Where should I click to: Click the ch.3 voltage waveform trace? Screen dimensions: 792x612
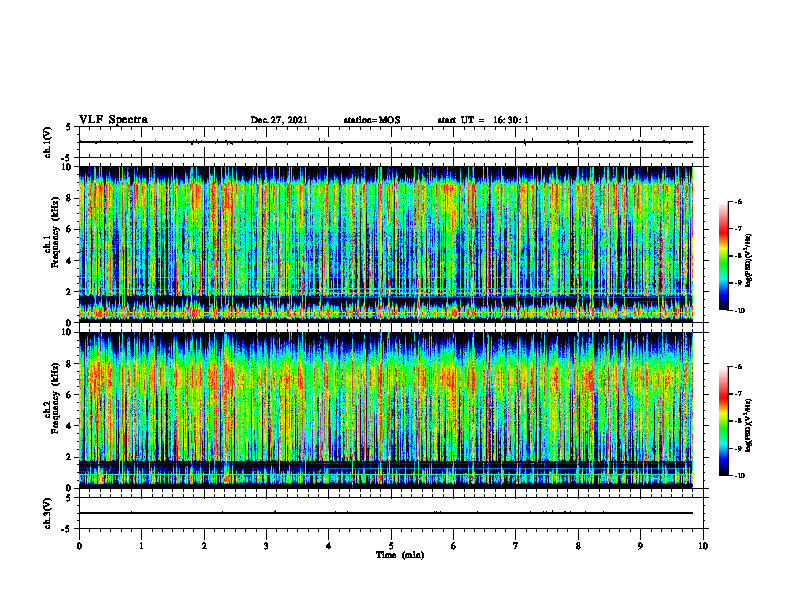tap(385, 513)
